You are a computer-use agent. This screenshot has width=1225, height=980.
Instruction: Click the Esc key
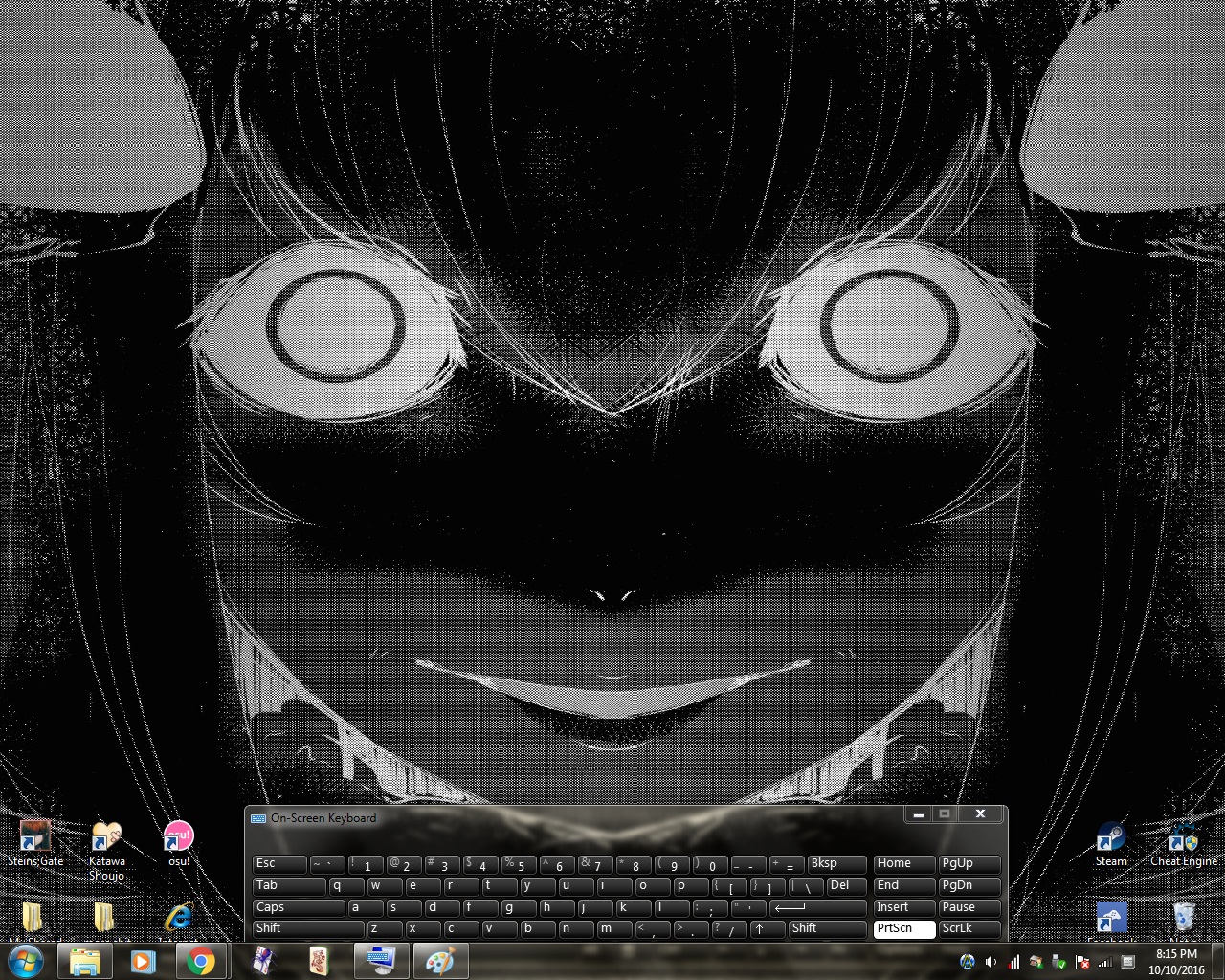click(279, 864)
